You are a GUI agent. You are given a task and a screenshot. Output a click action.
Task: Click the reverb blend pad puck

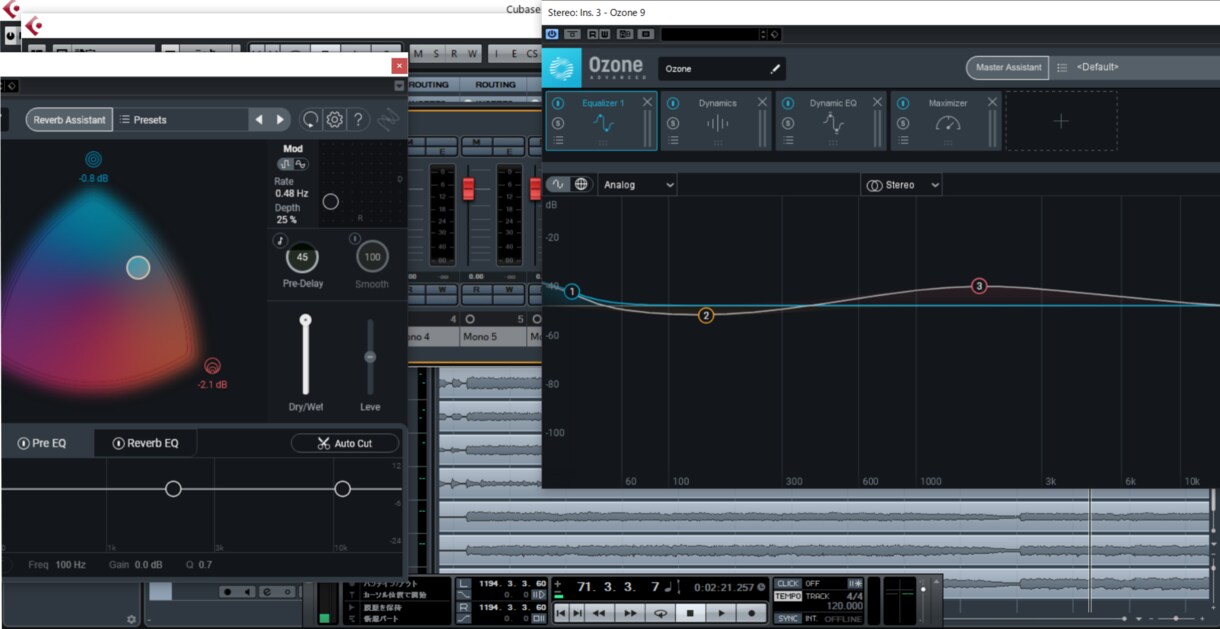click(138, 267)
